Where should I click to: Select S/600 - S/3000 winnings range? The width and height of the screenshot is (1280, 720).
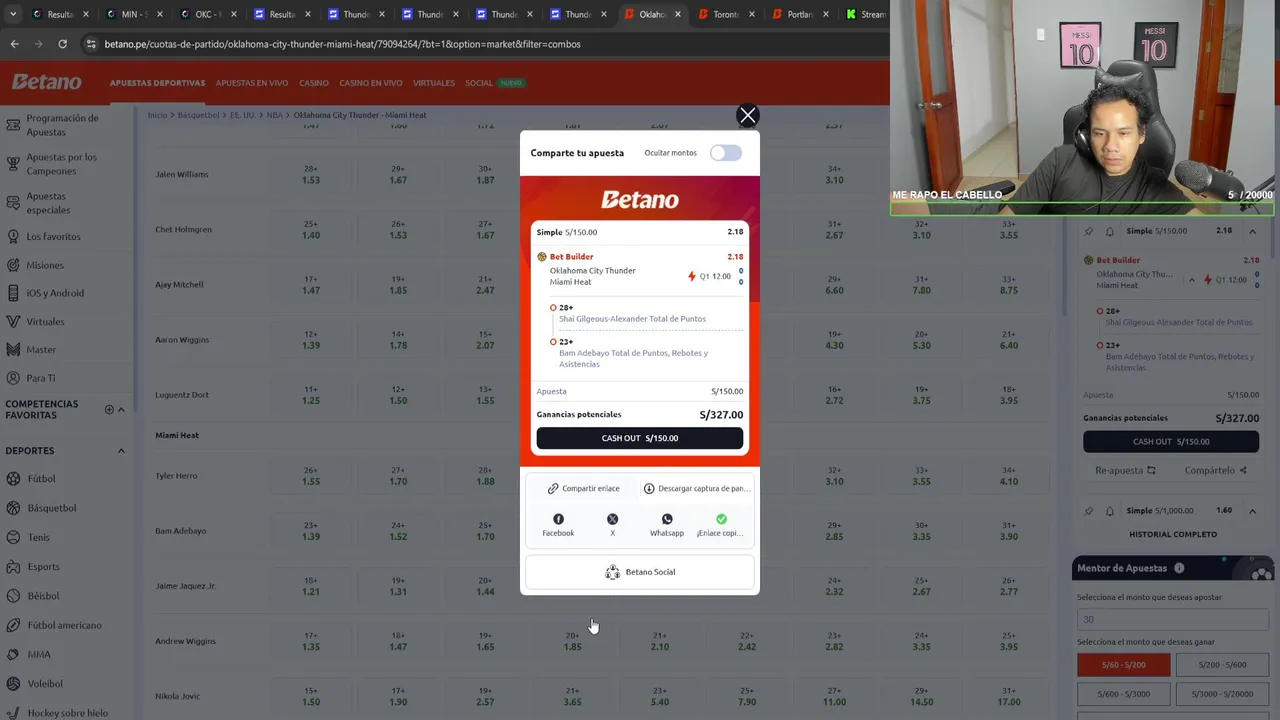click(x=1123, y=694)
